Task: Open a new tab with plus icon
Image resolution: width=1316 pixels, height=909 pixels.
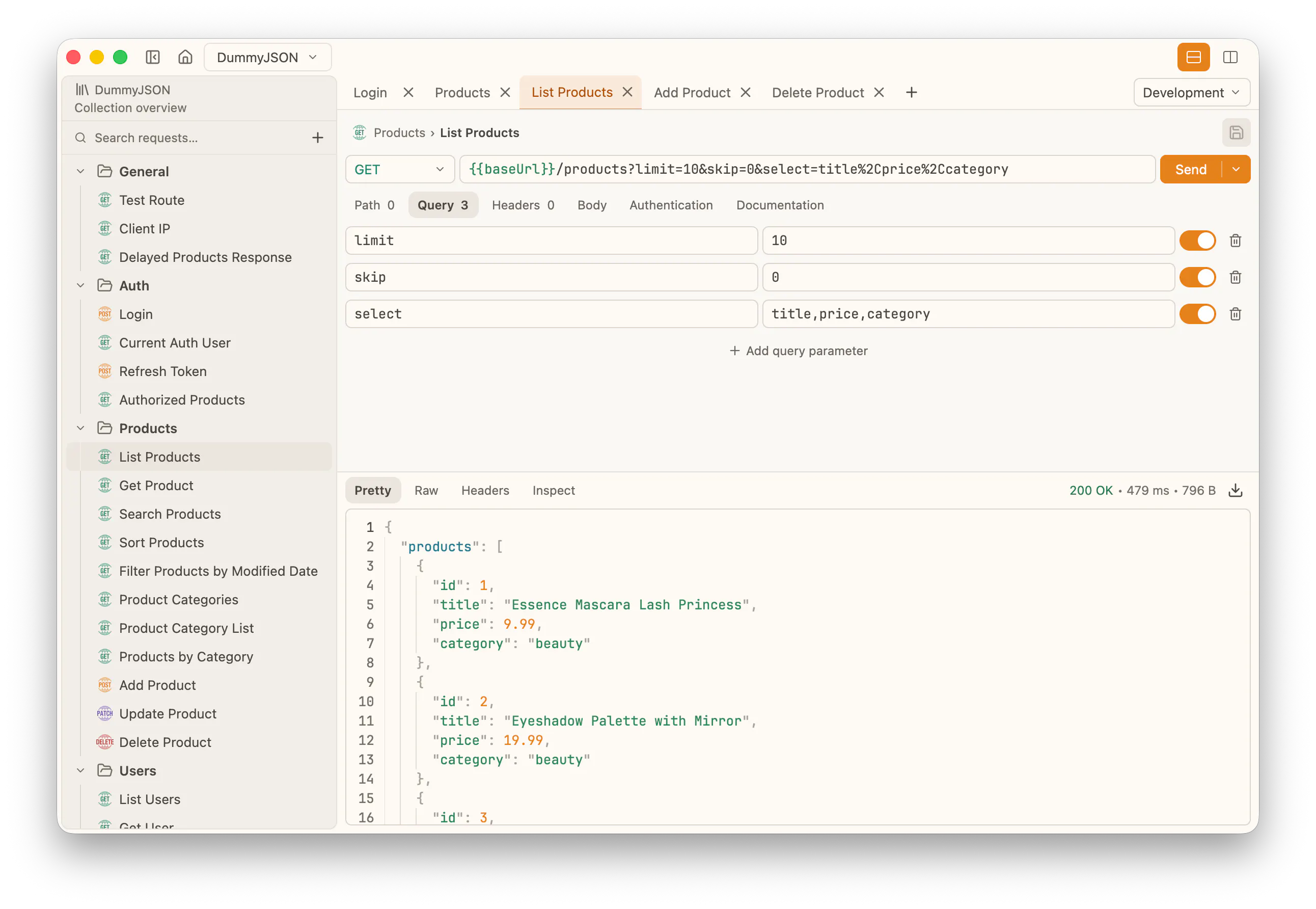Action: (x=911, y=93)
